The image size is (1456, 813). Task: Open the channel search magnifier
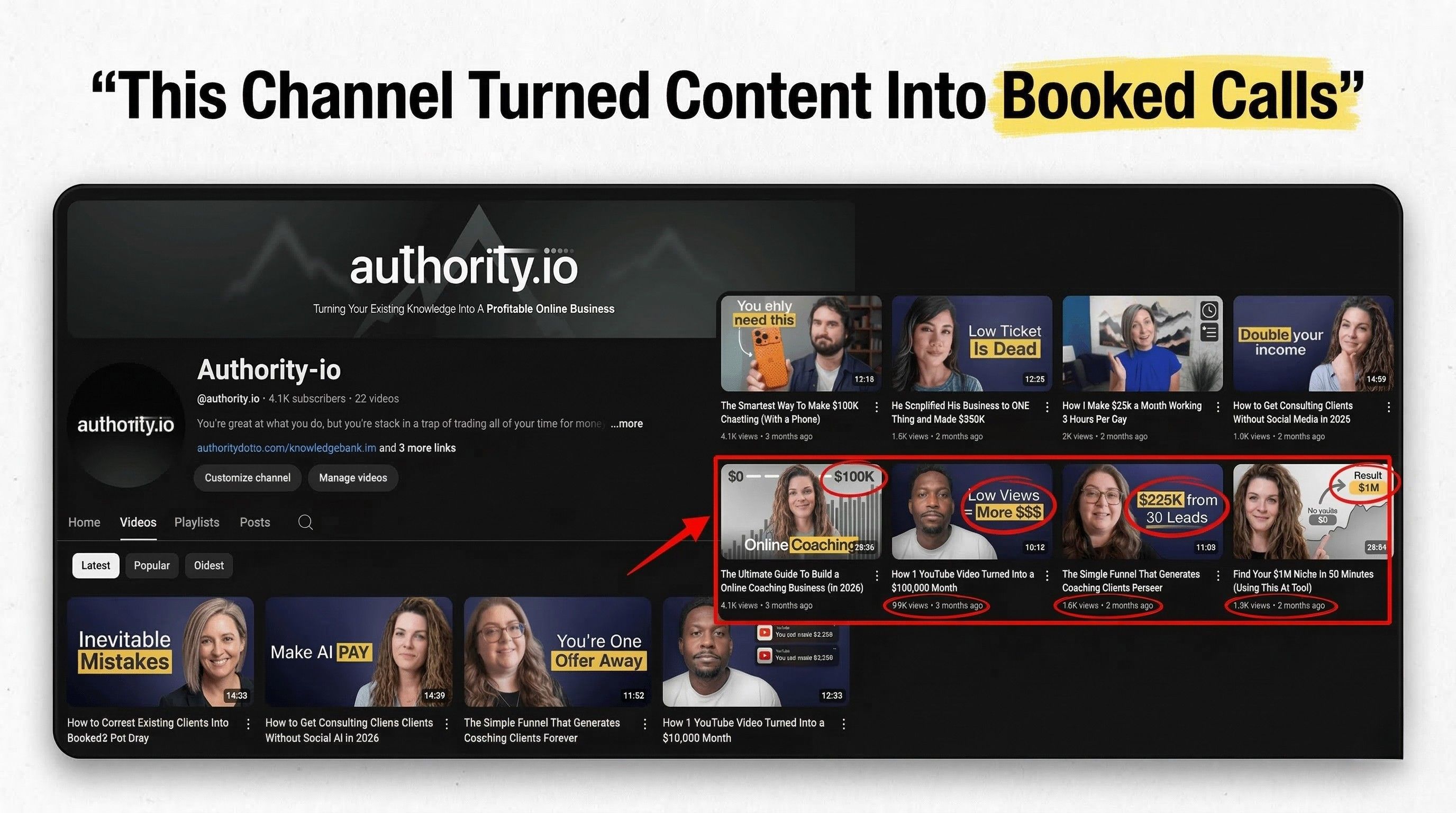(x=305, y=522)
